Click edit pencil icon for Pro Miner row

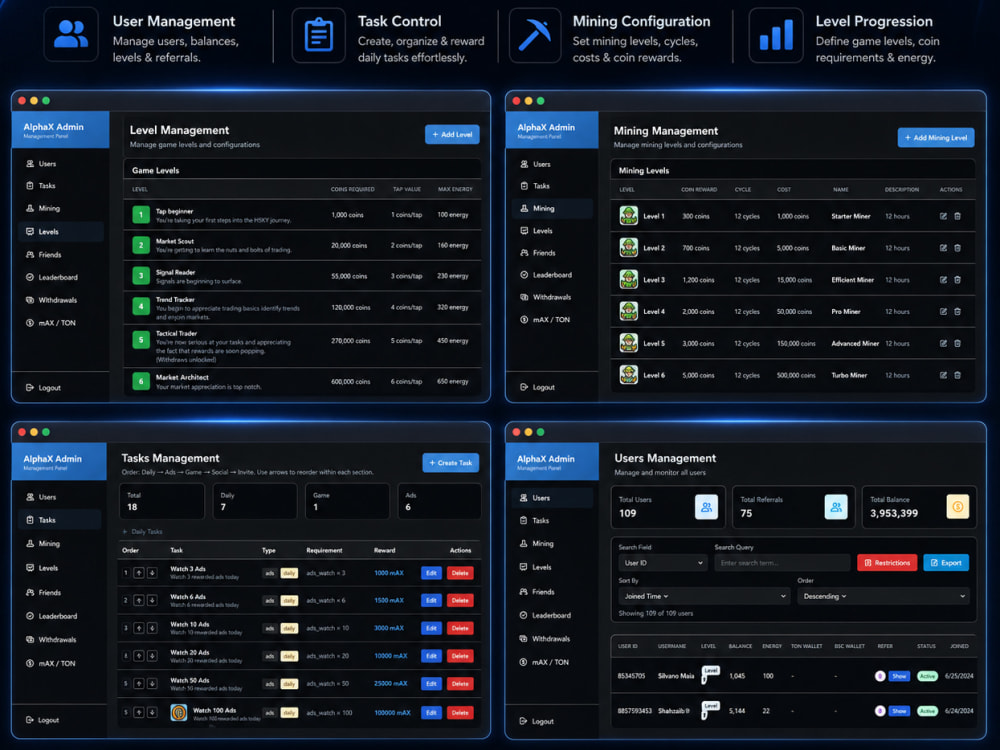click(x=943, y=312)
